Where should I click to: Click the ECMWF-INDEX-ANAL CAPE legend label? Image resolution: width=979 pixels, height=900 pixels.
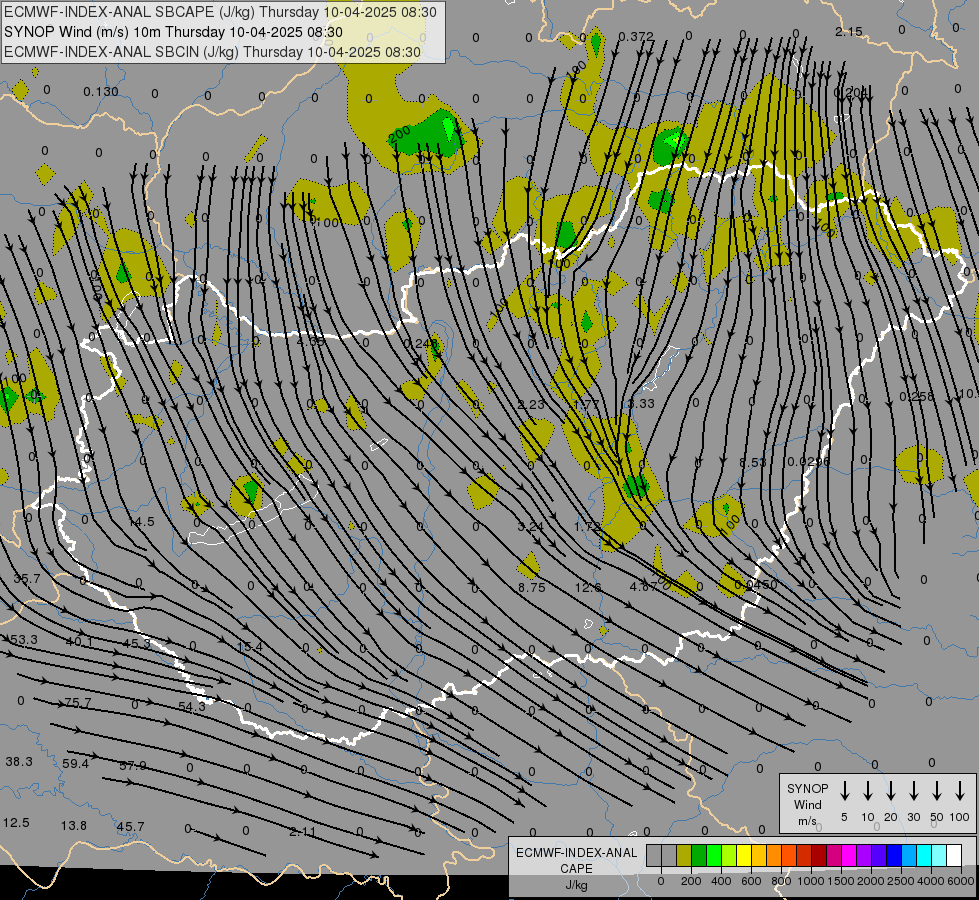576,868
